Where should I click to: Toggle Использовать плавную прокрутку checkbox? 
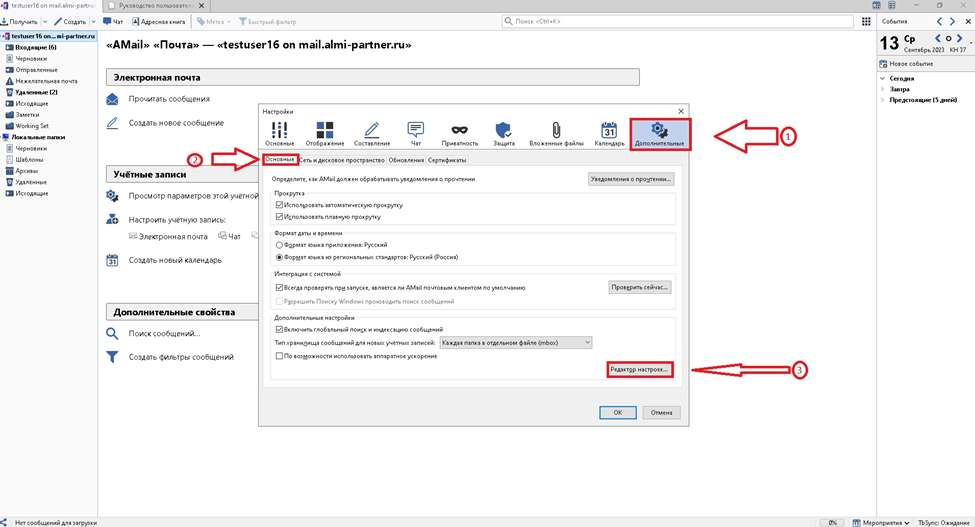279,217
